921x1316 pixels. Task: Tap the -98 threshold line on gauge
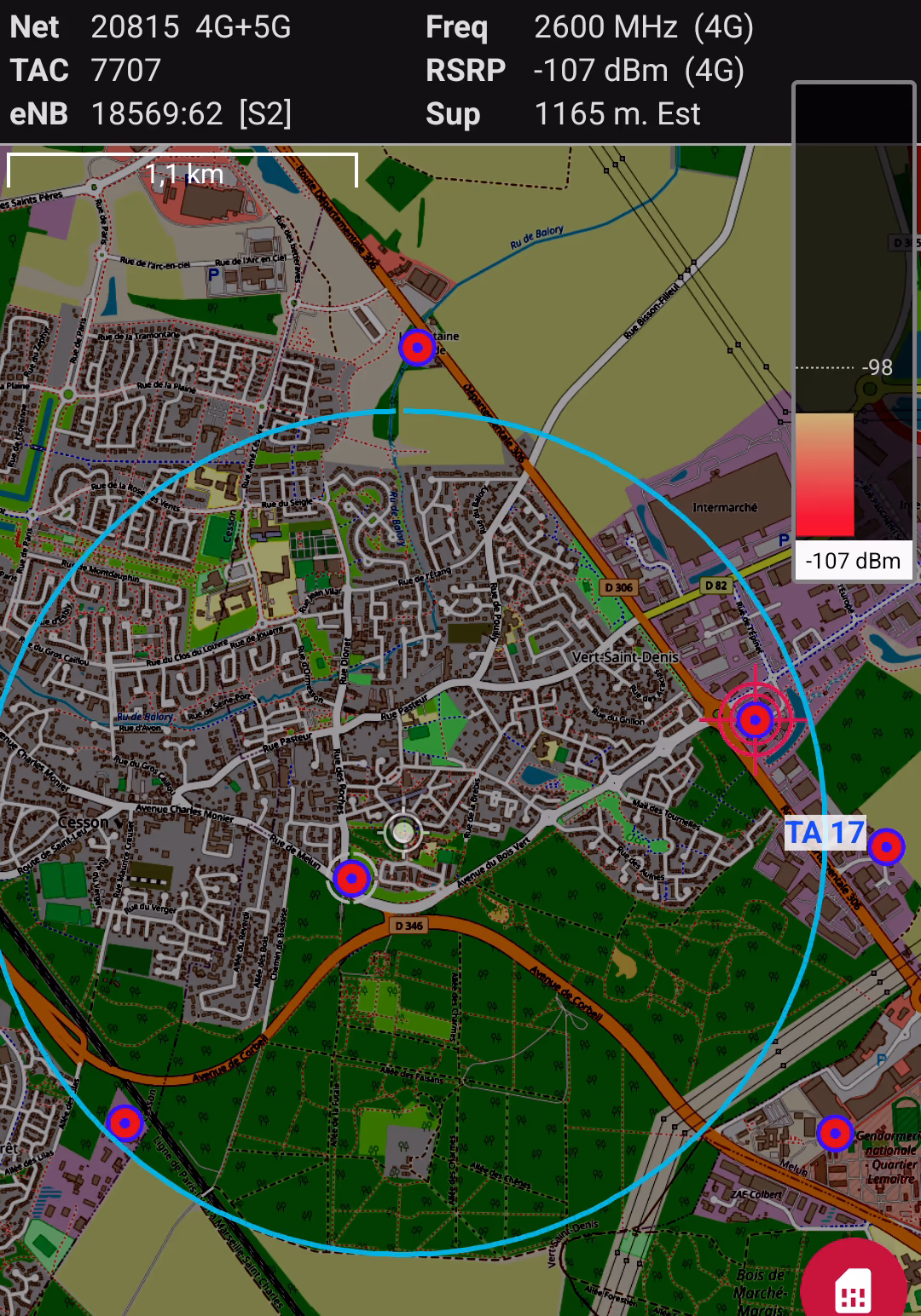pos(844,367)
